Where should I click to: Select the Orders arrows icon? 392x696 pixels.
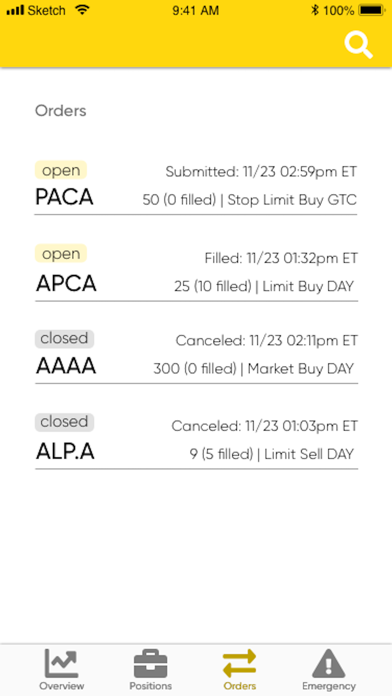click(x=240, y=663)
